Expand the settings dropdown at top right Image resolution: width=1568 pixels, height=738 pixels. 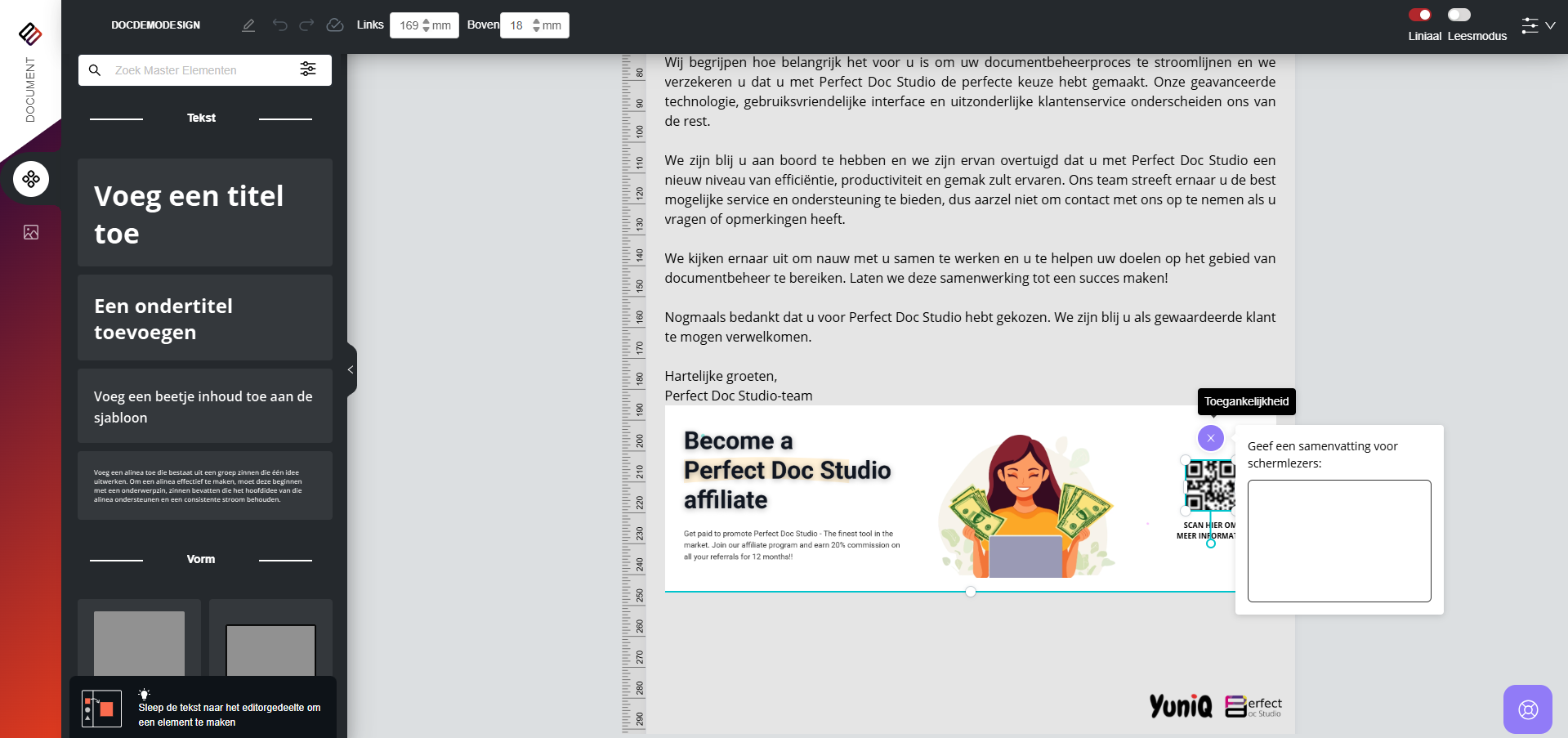(1538, 25)
